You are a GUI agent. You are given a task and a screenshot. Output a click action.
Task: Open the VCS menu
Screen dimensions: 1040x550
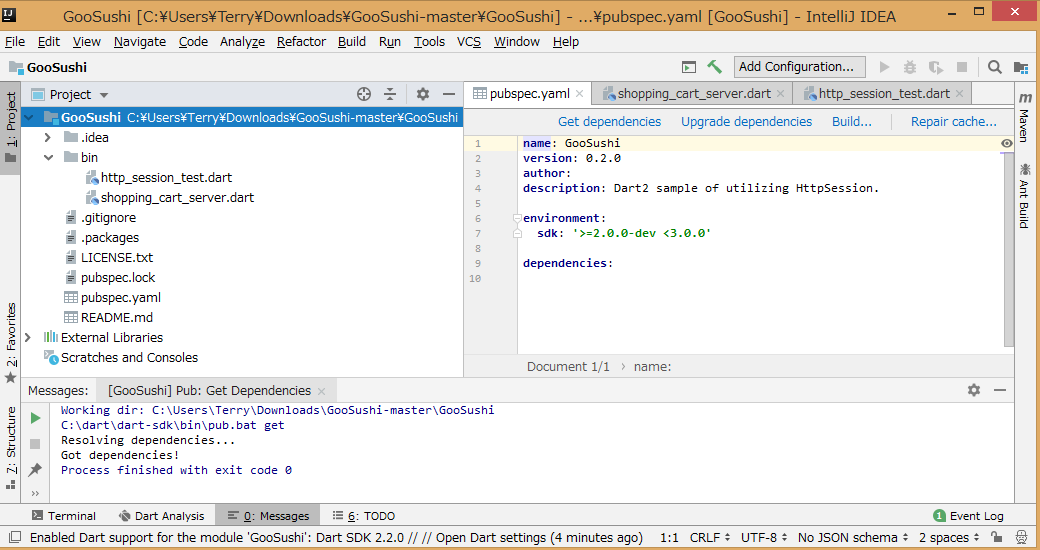point(469,41)
